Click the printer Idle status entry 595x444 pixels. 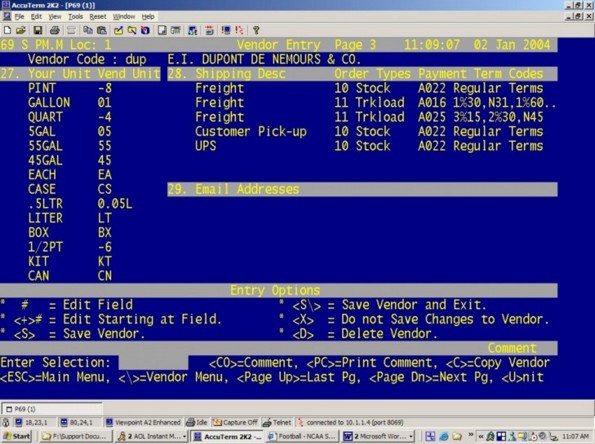(197, 422)
